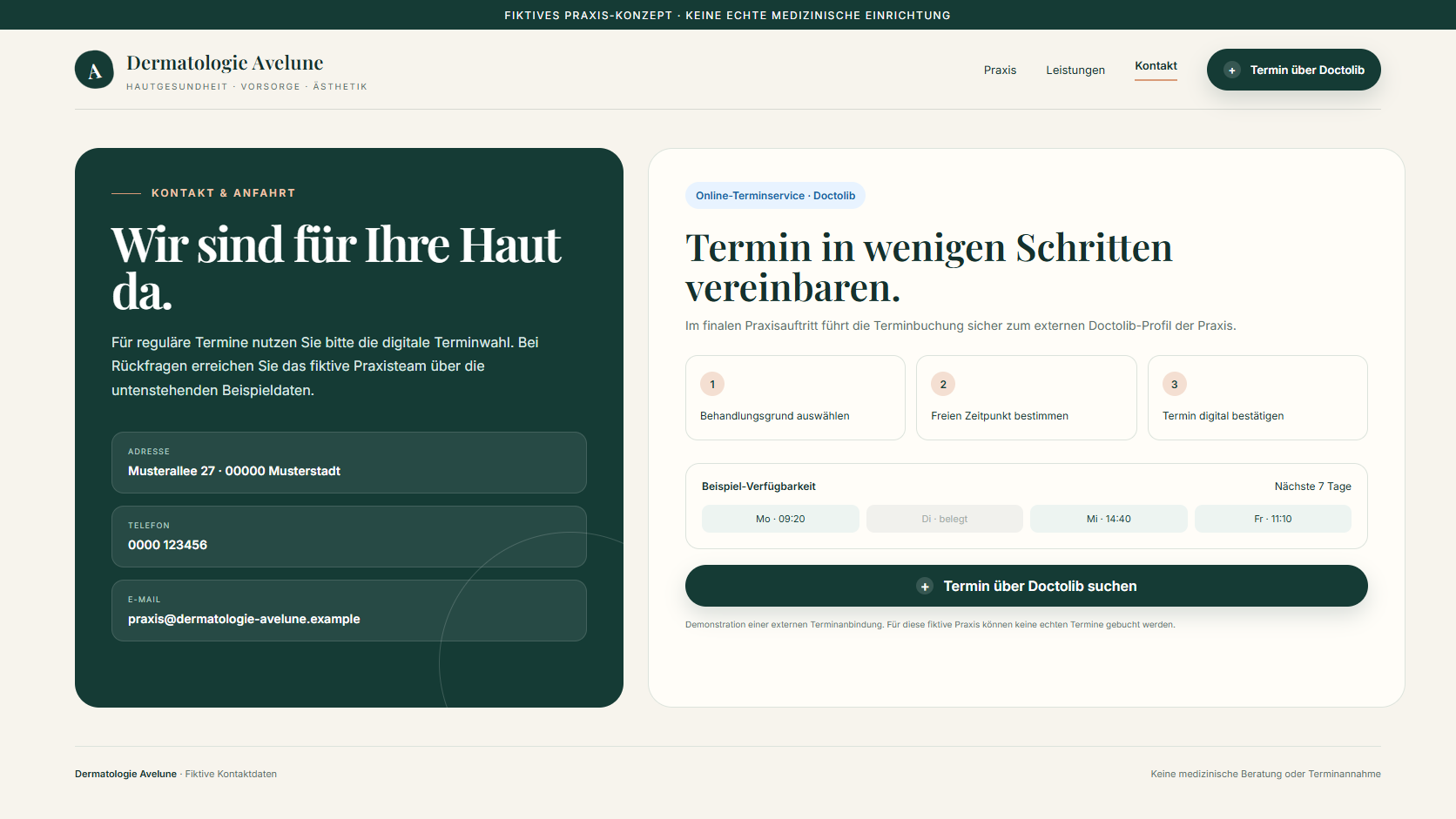
Task: Click the step 1 number badge
Action: 712,384
